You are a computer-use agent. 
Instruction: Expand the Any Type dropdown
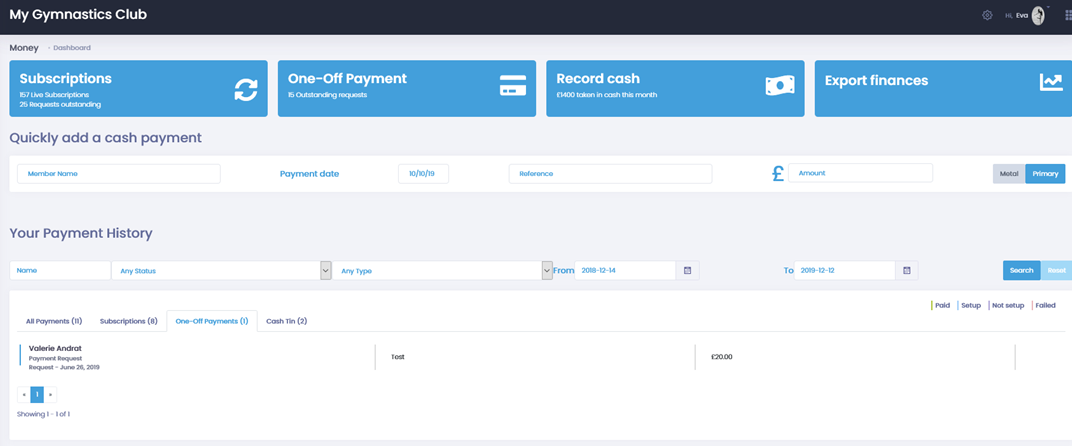(547, 270)
